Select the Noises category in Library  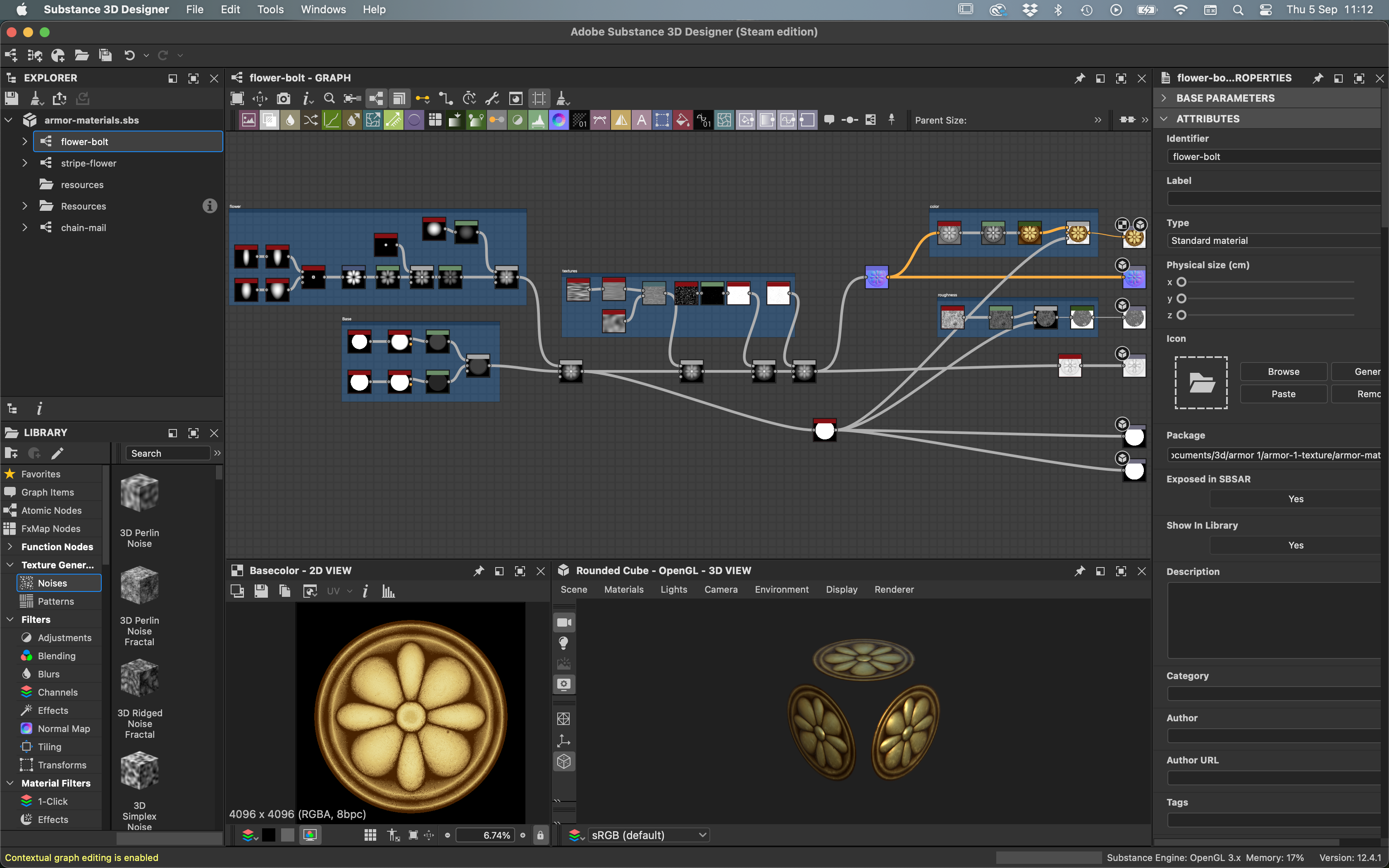click(x=59, y=583)
